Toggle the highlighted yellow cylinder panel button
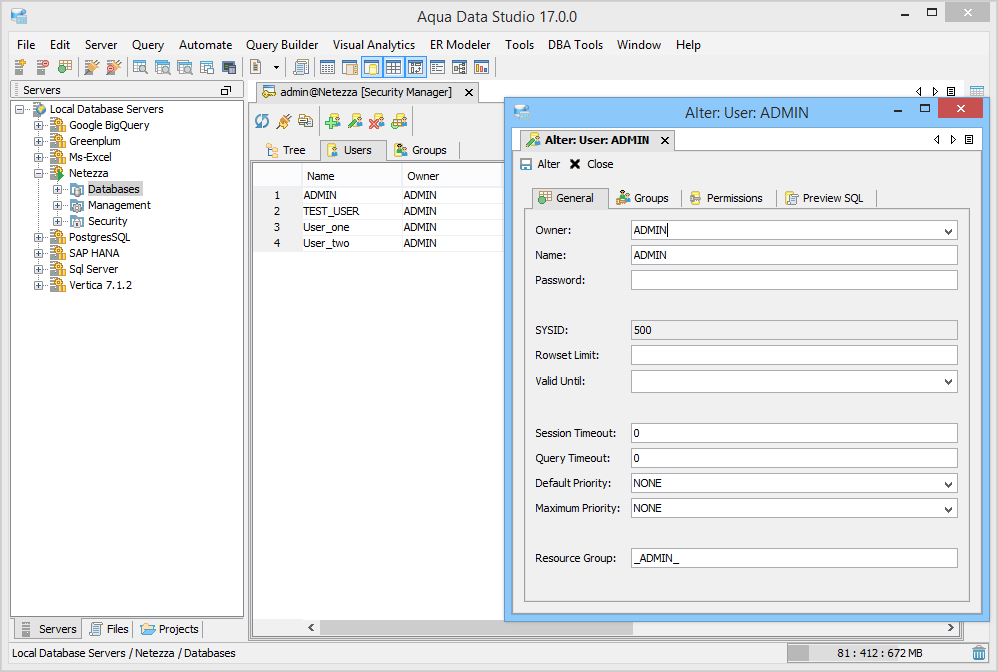 click(x=372, y=67)
